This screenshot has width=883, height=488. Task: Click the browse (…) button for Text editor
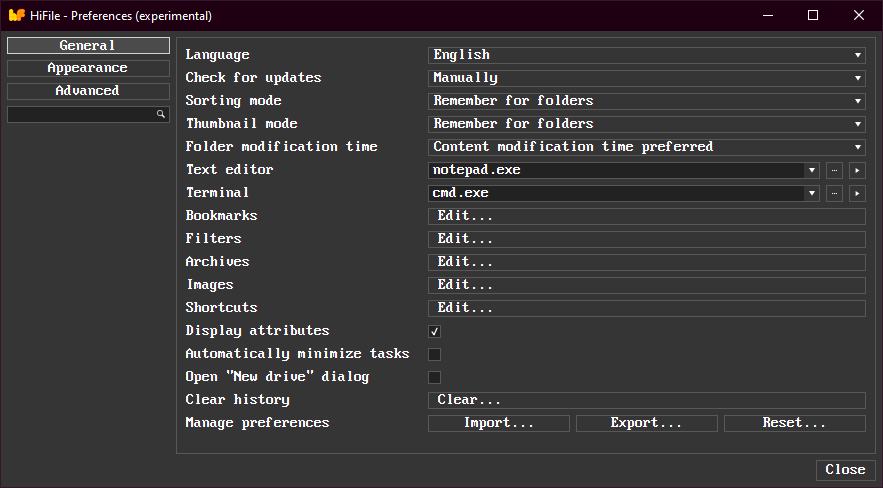click(834, 170)
